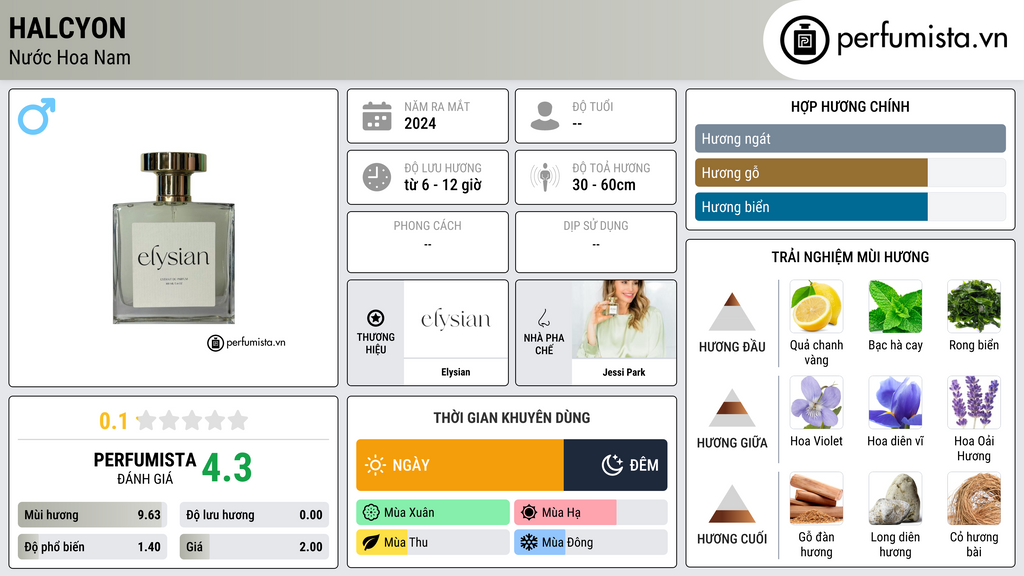The image size is (1024, 576).
Task: Click the Hương giữa pyramid icon
Action: click(732, 408)
